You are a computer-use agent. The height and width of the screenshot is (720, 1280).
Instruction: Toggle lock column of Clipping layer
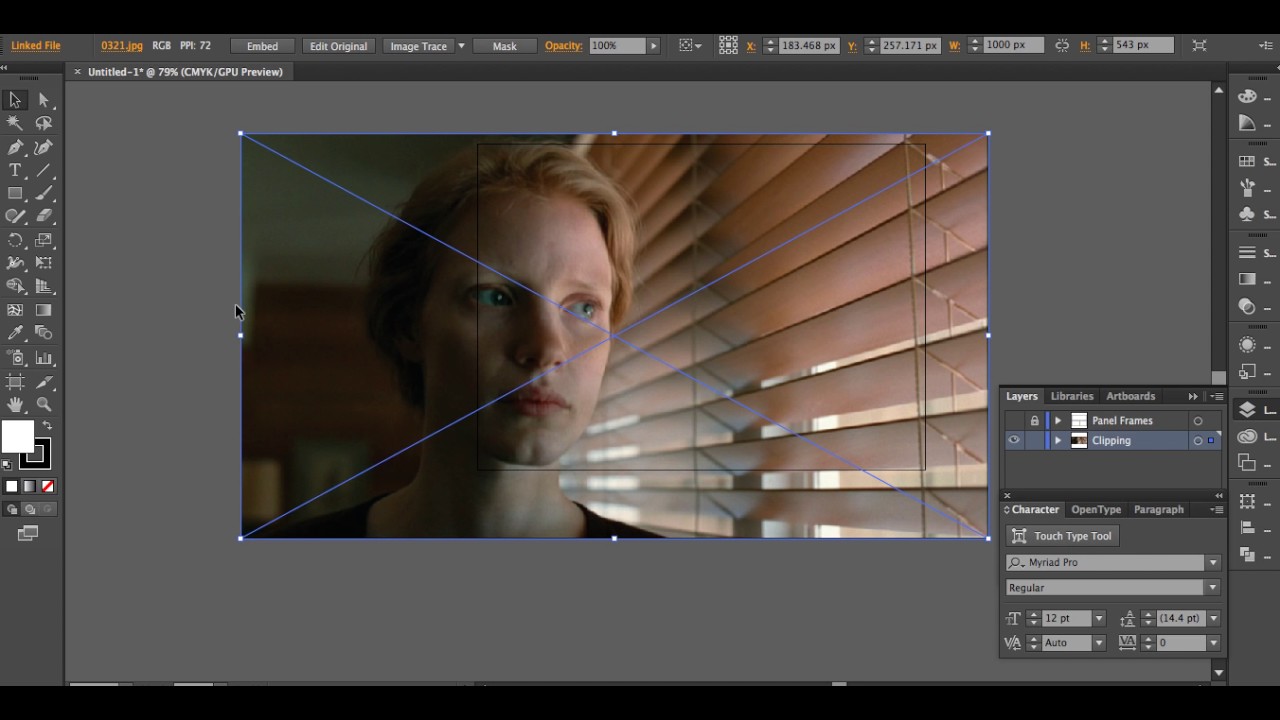pyautogui.click(x=1034, y=440)
